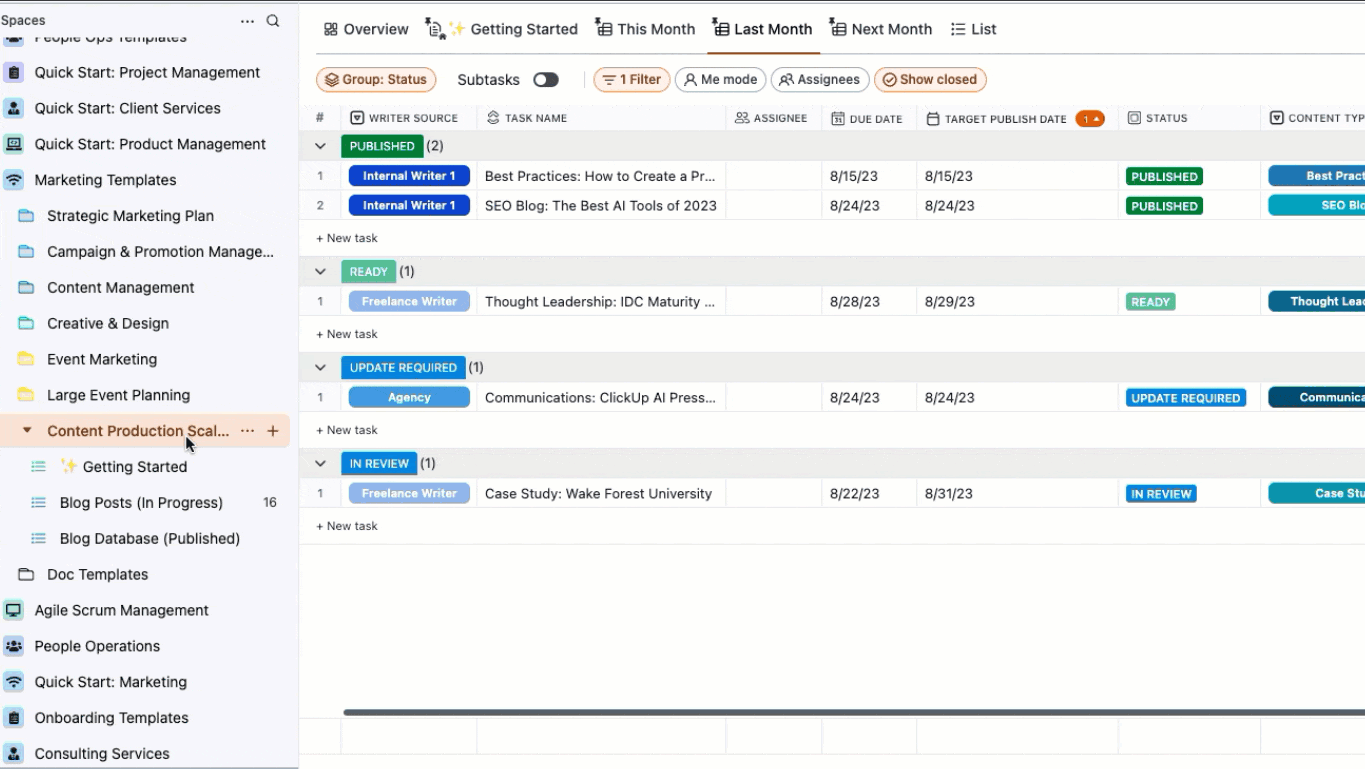This screenshot has height=769, width=1365.
Task: Click the sort badge on Target Publish Date column
Action: click(1090, 119)
